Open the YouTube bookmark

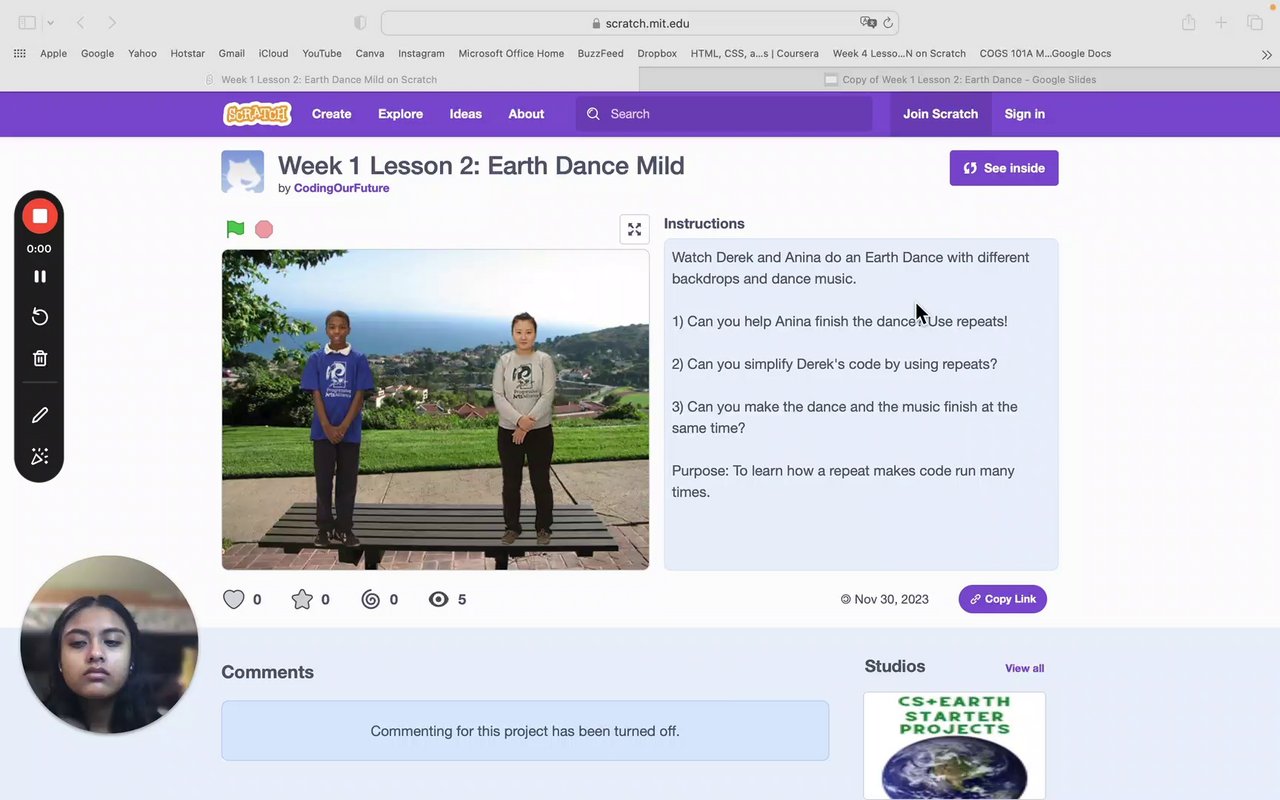[322, 54]
